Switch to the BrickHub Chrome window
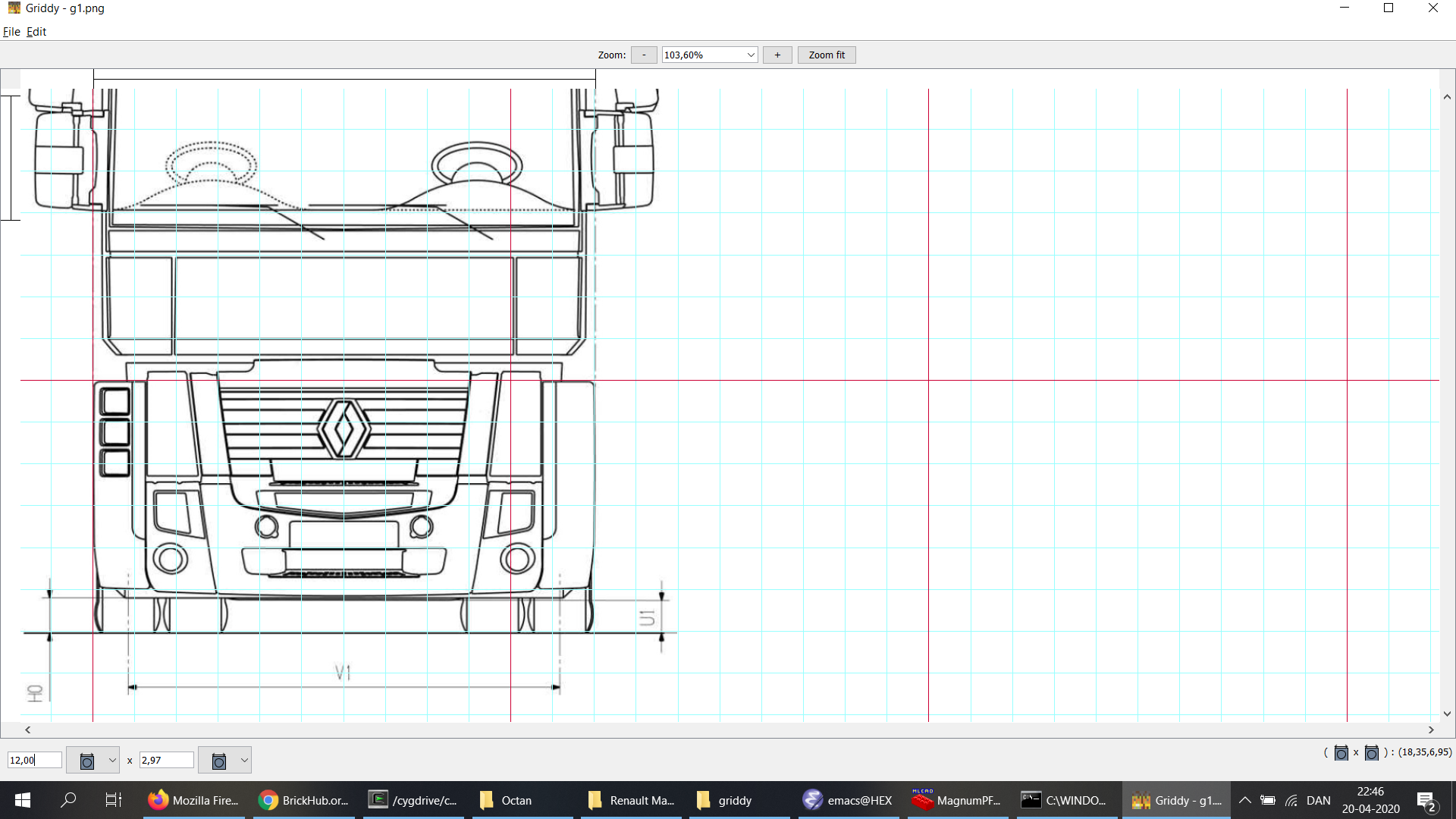 (x=303, y=800)
